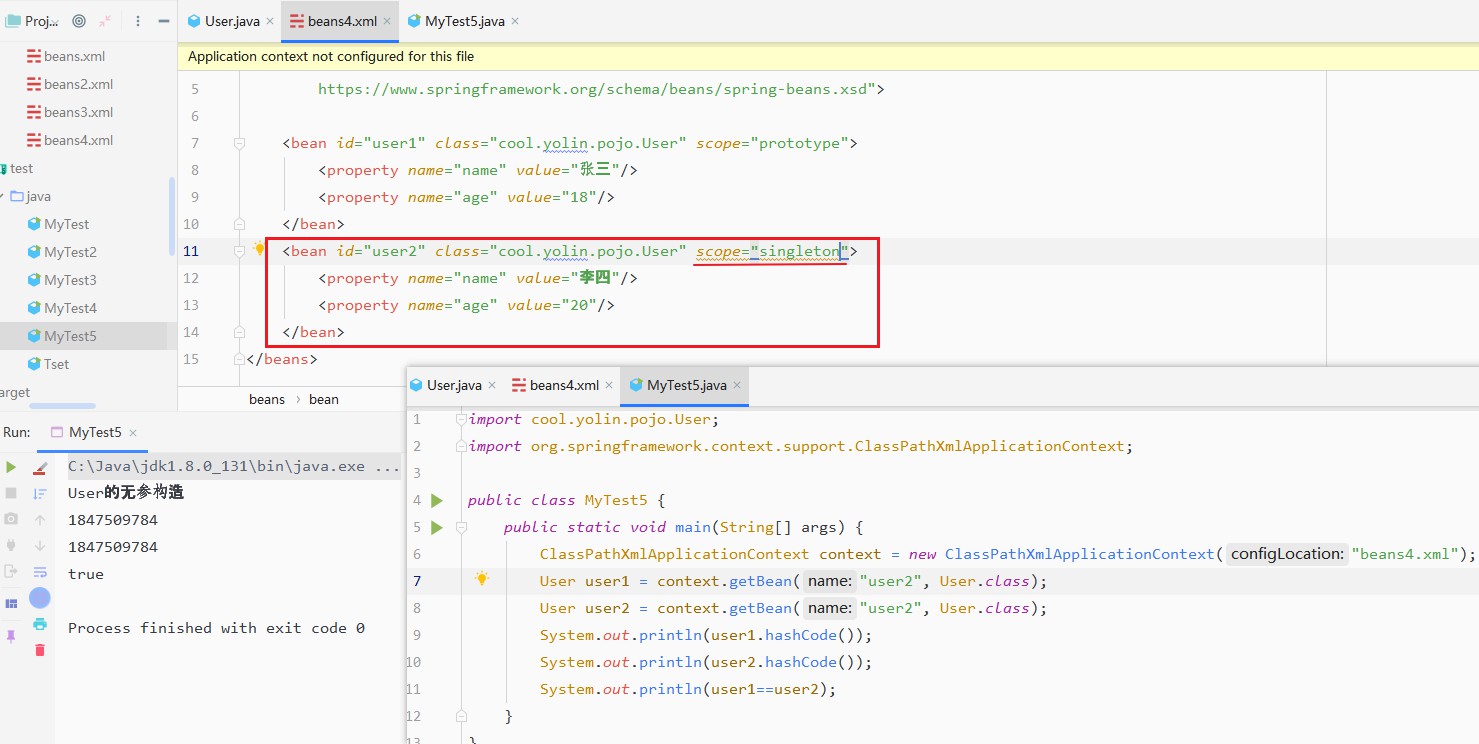
Task: Click the lightbulb on MyTest5 line 7
Action: point(482,578)
